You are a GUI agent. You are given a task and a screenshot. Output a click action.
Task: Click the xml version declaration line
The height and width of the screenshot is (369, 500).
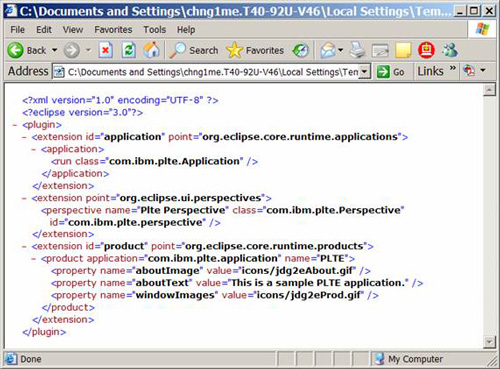point(120,100)
